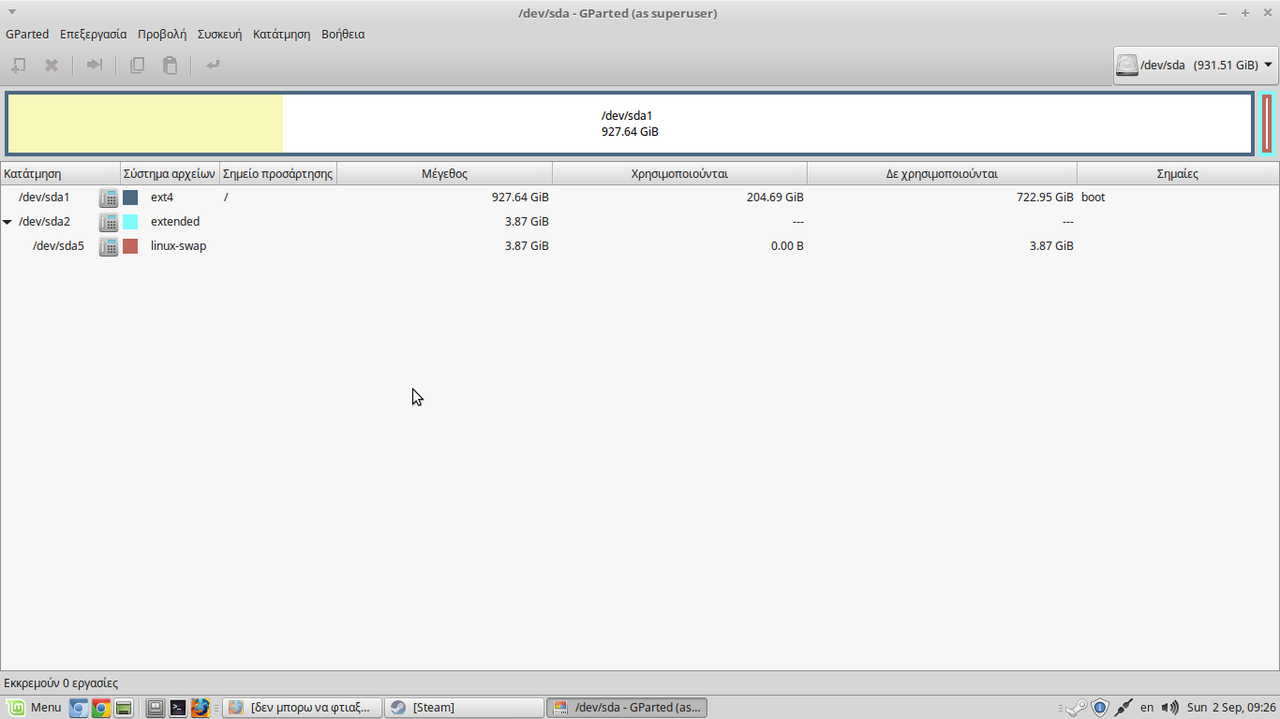Click the Μέγεθος column header
This screenshot has width=1280, height=719.
(x=444, y=173)
